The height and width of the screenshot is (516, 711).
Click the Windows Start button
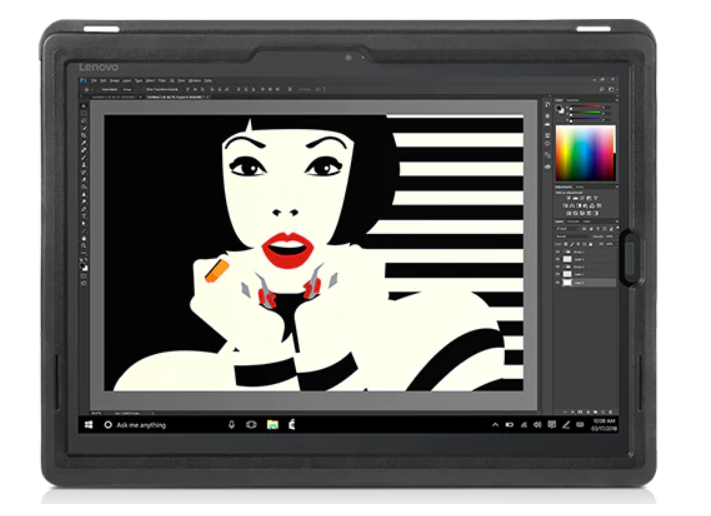click(x=88, y=425)
